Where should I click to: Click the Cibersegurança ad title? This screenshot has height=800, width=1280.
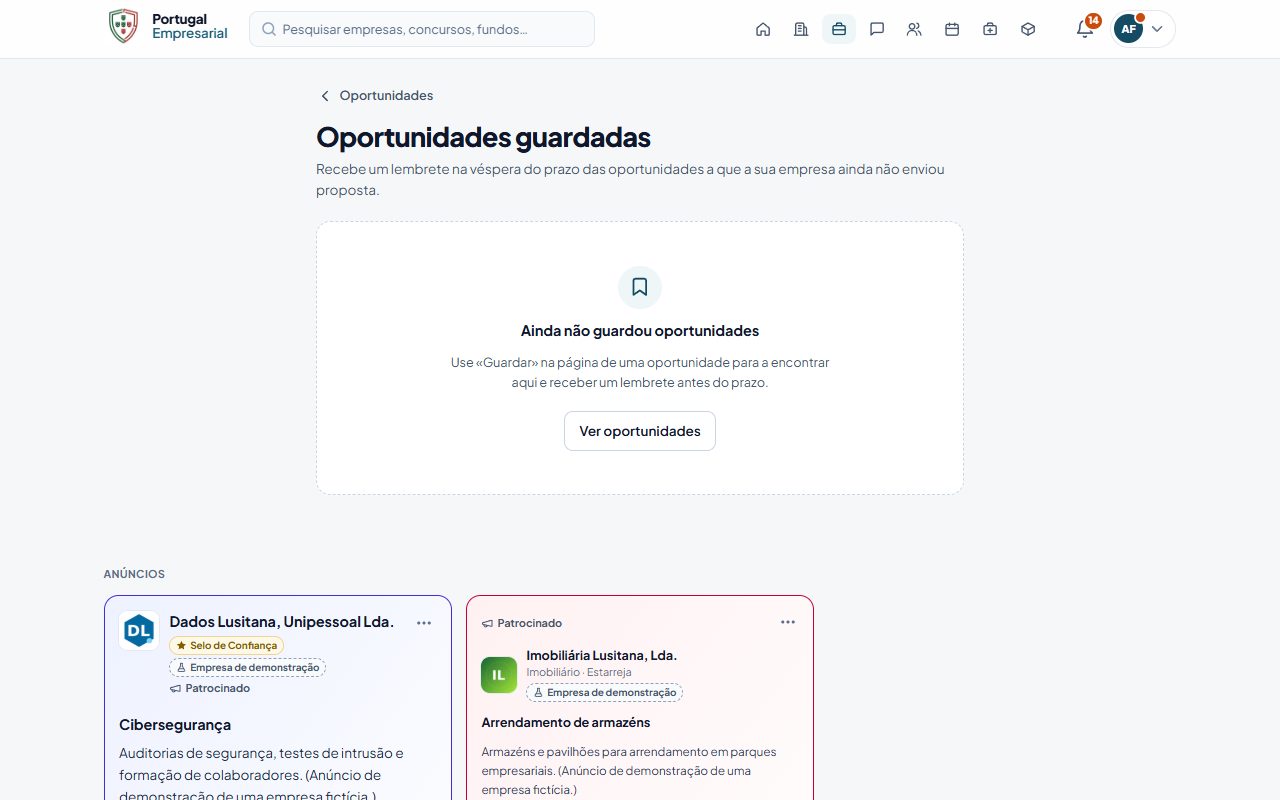[x=175, y=725]
